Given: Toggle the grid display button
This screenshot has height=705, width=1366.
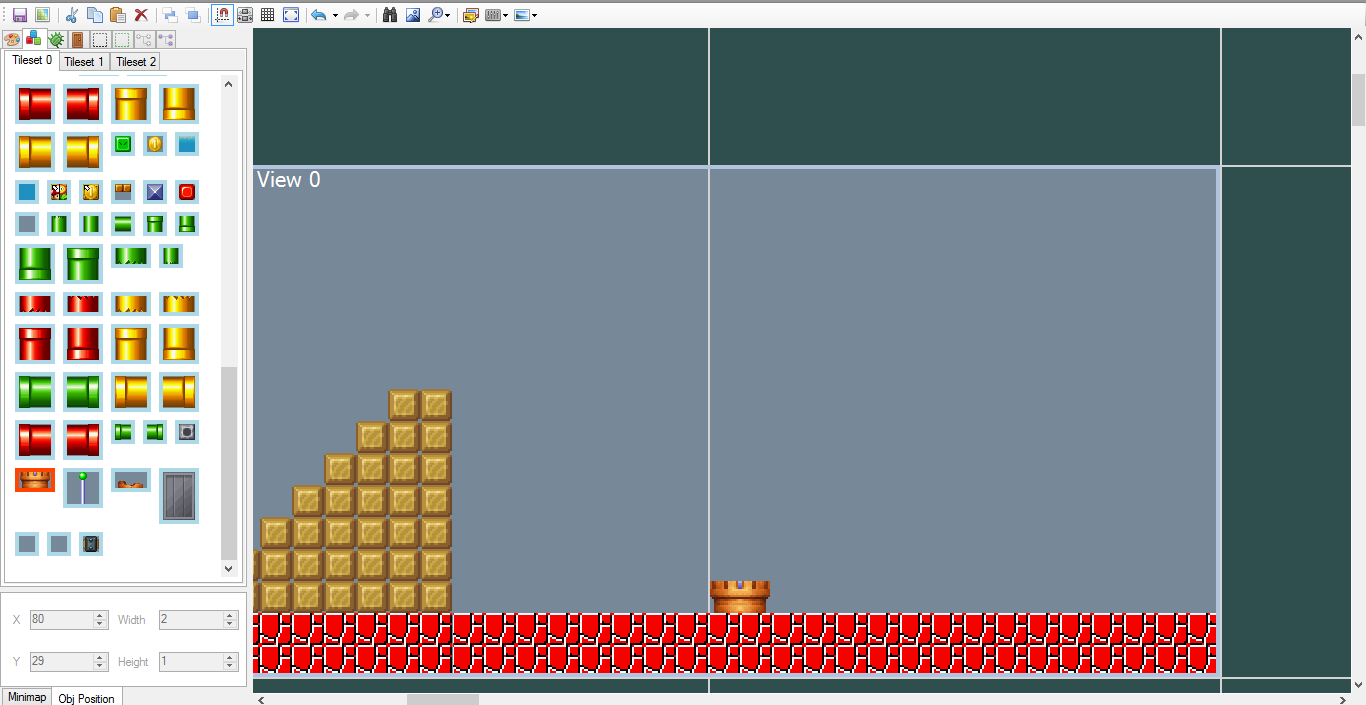Looking at the screenshot, I should (268, 15).
